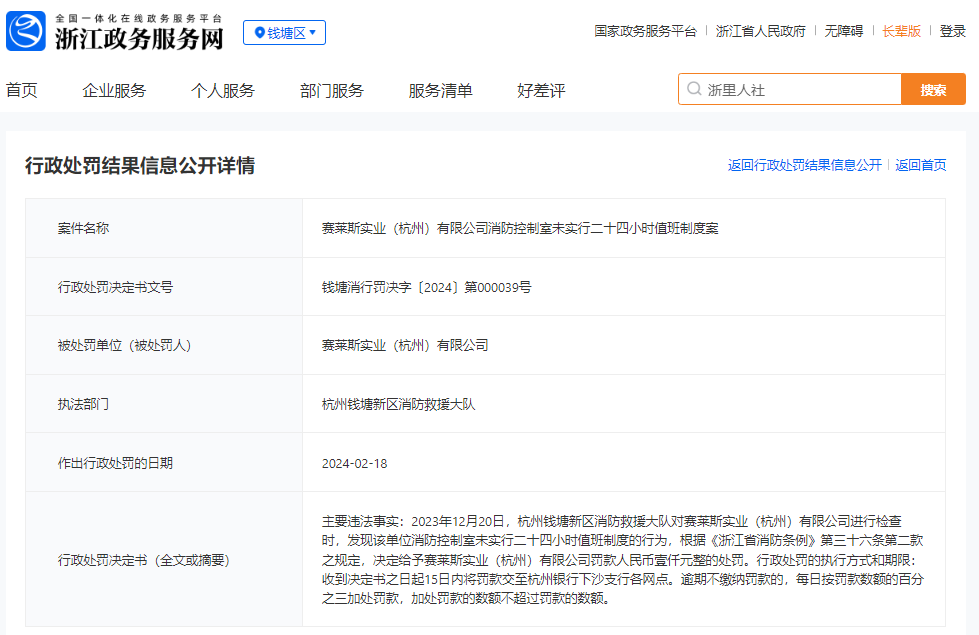Click the magnifier icon in the search box
This screenshot has height=635, width=979.
coord(694,89)
